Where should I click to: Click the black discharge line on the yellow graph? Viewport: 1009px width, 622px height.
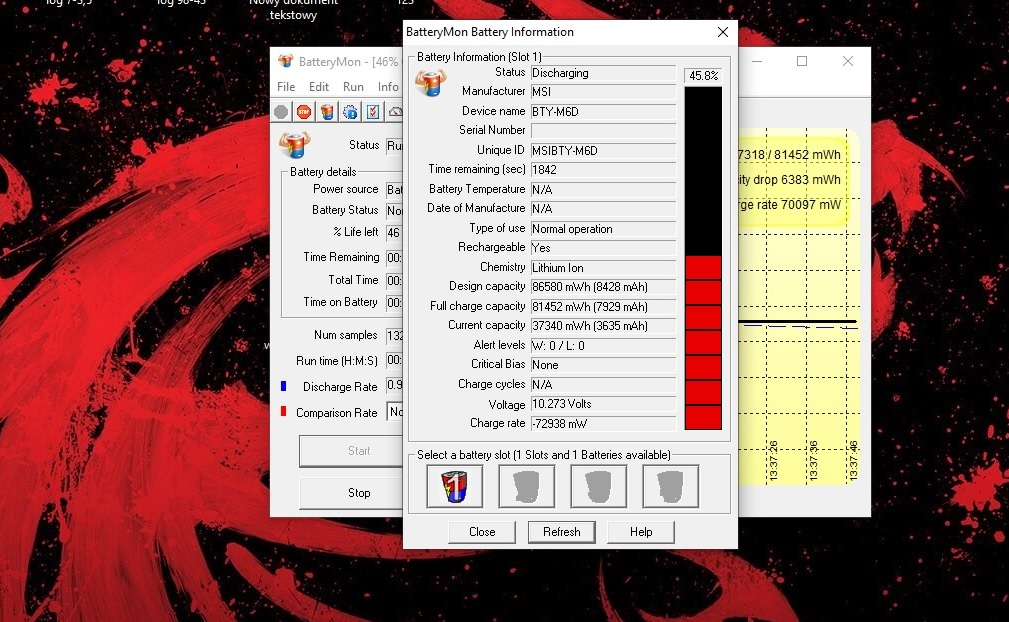pyautogui.click(x=797, y=321)
